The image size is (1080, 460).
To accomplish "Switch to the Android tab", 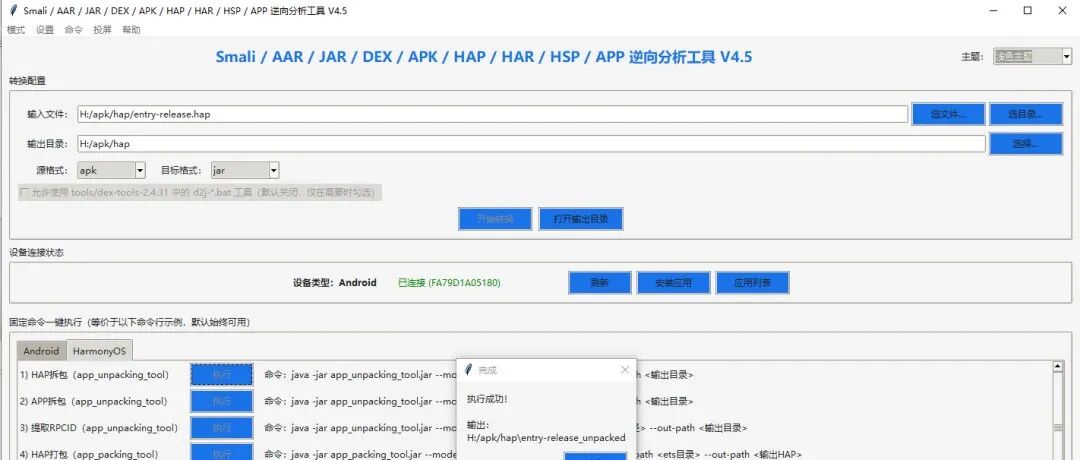I will (41, 351).
